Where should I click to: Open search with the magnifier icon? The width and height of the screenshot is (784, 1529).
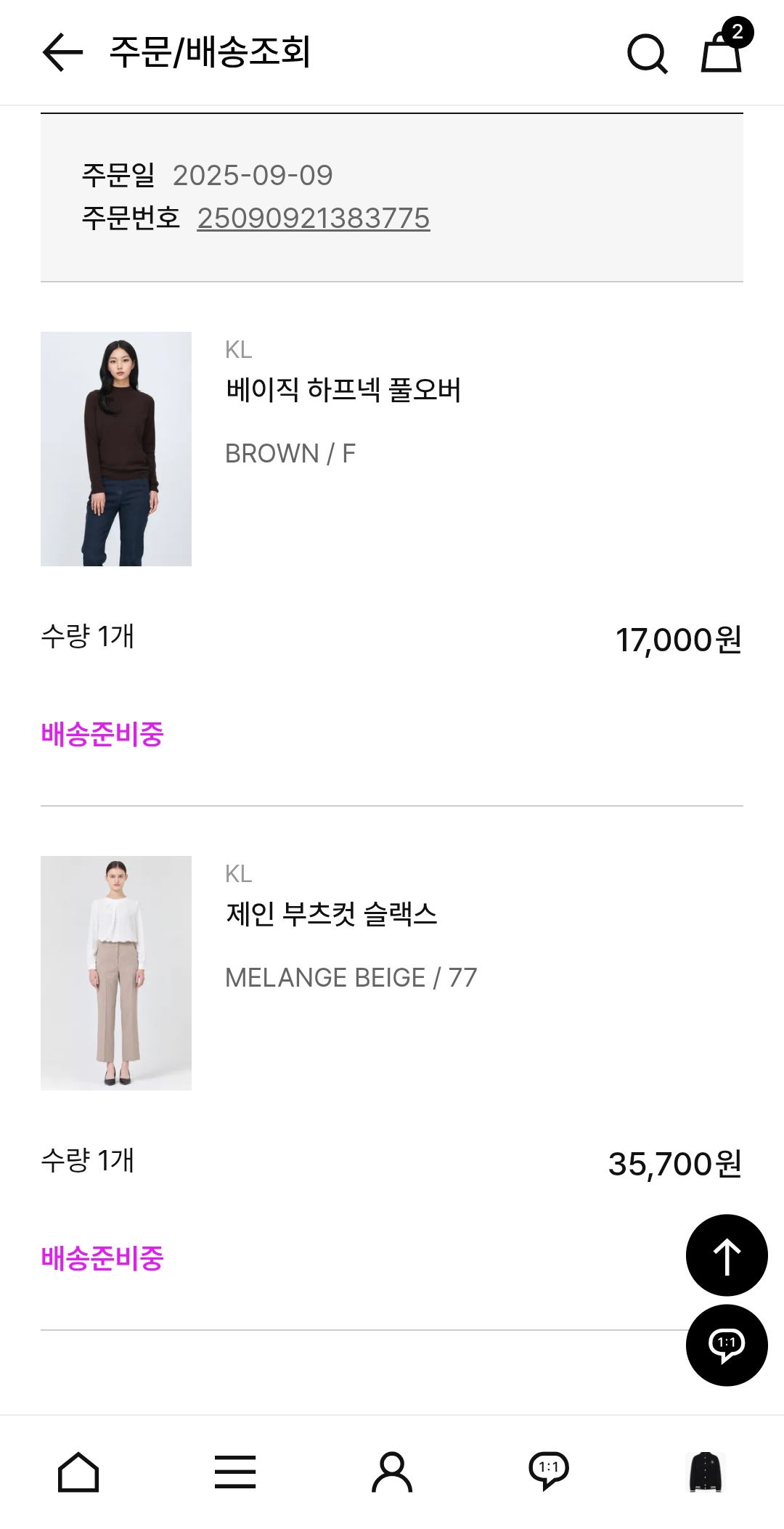pos(646,53)
